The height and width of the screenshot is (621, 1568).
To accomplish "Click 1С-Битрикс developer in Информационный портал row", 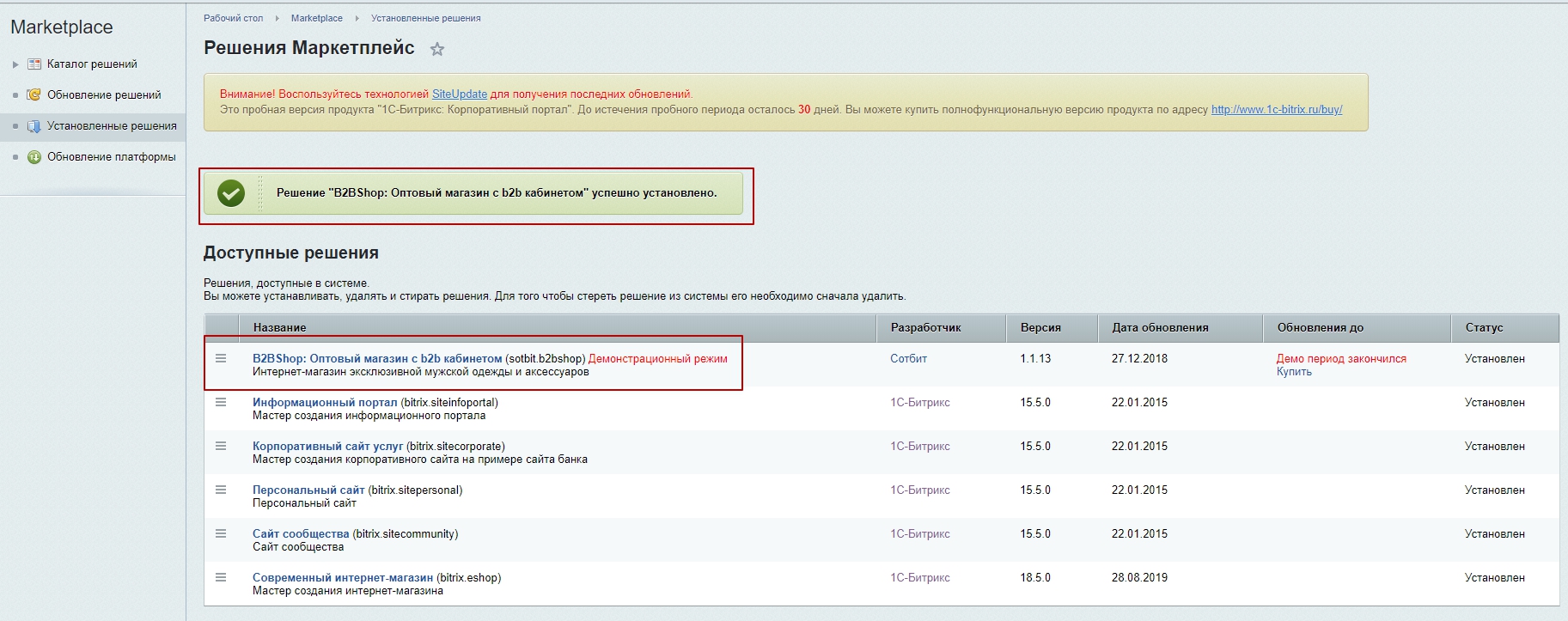I will (920, 403).
